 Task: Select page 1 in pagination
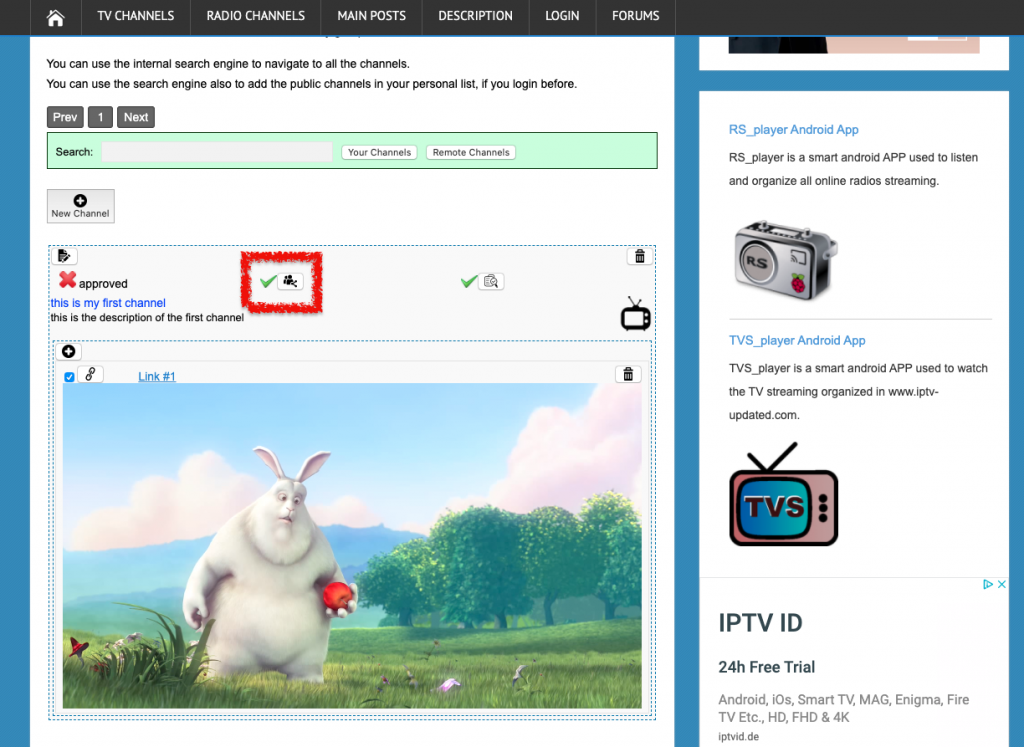101,117
